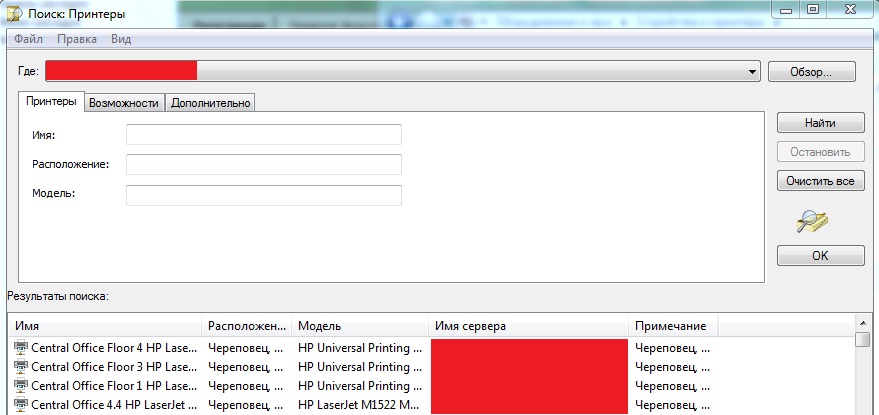Open the Вид menu
Viewport: 879px width, 415px height.
(x=121, y=39)
